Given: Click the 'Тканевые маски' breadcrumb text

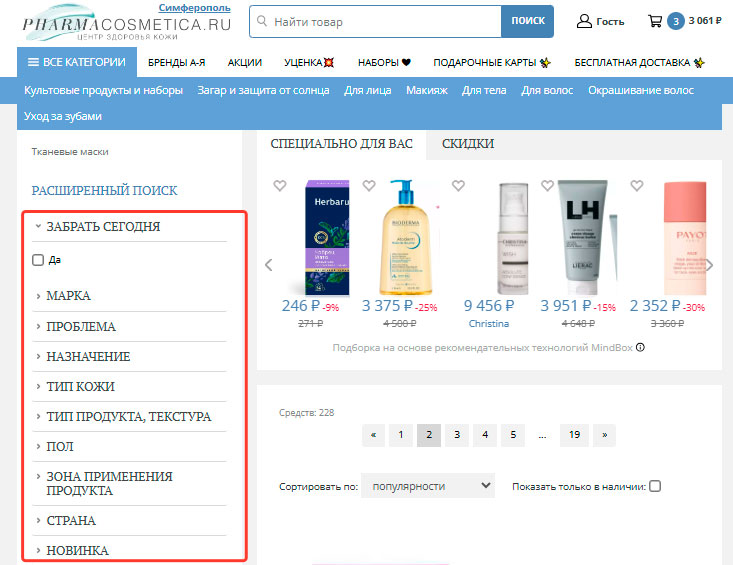Looking at the screenshot, I should 70,152.
